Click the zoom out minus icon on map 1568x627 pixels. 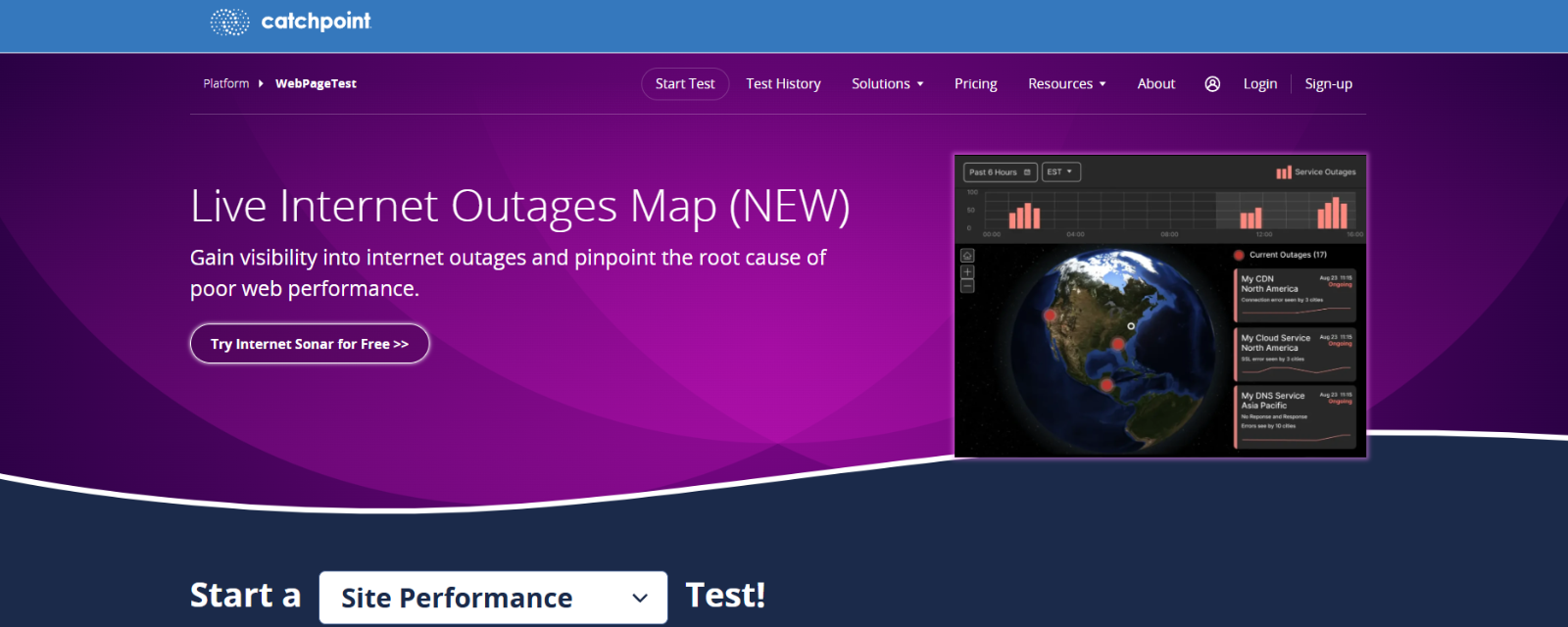pyautogui.click(x=967, y=286)
